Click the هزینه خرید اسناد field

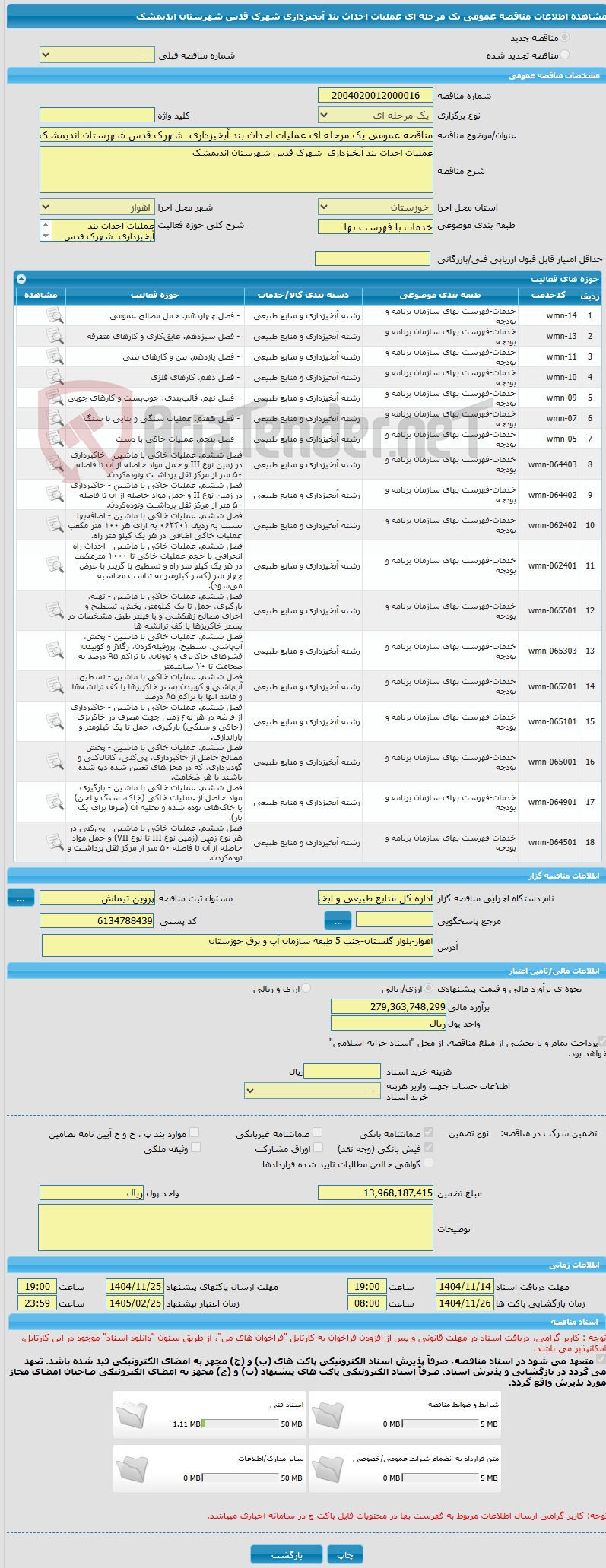pos(341,1071)
